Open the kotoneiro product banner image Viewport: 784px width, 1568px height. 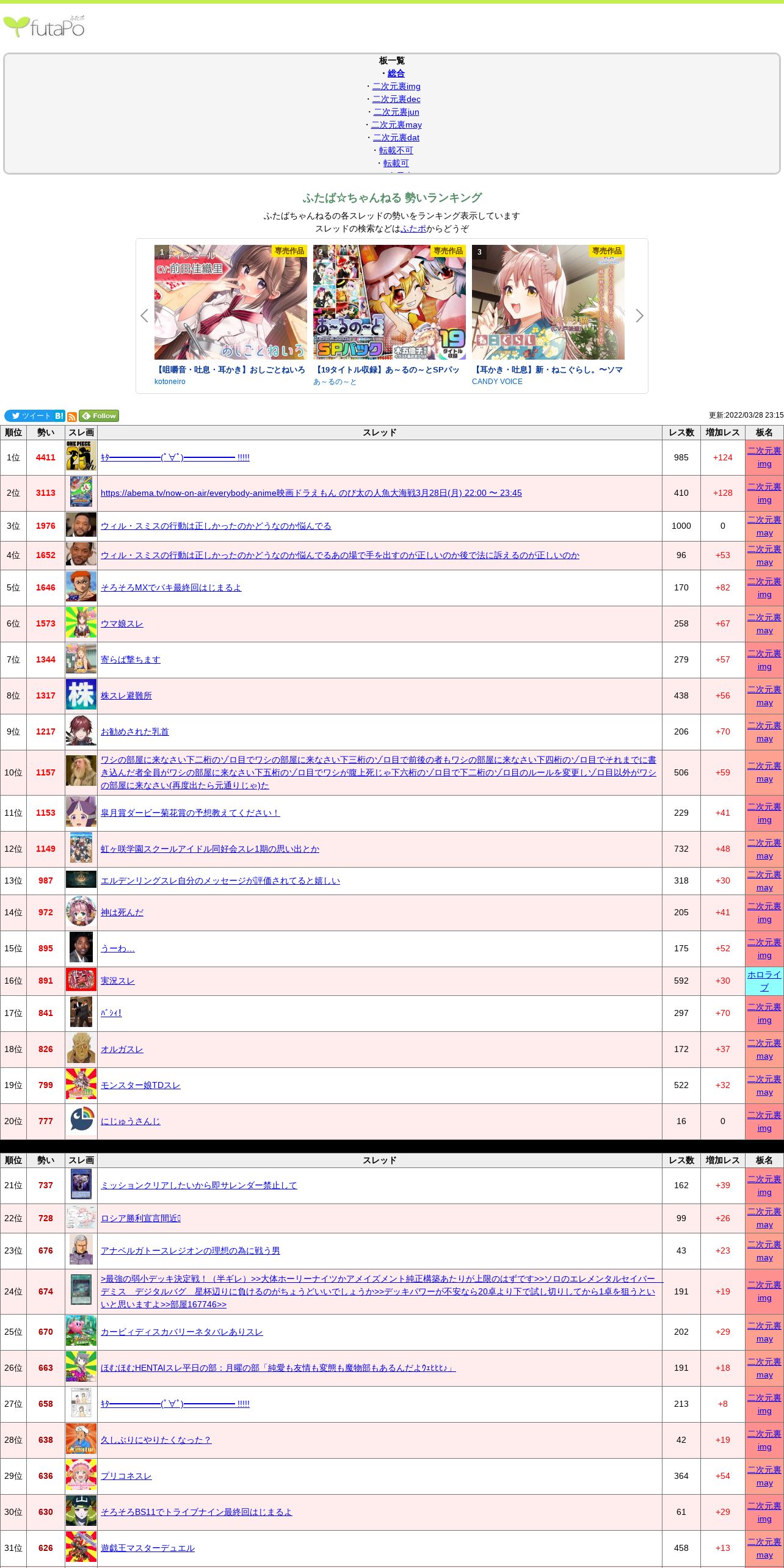click(x=231, y=302)
